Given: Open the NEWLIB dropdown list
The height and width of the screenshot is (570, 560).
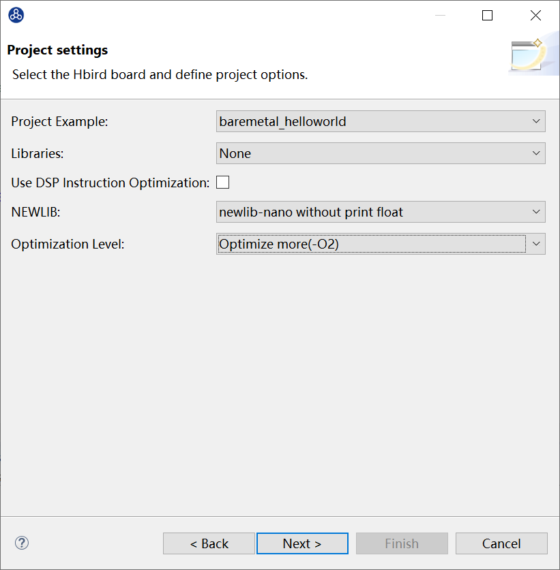Looking at the screenshot, I should (381, 212).
